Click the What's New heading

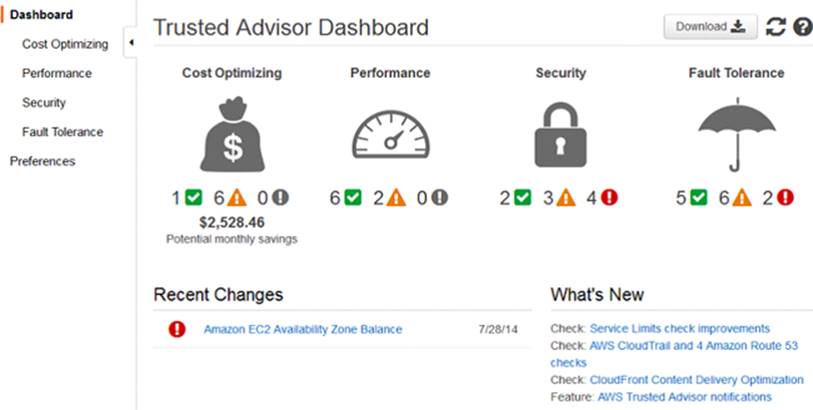597,294
